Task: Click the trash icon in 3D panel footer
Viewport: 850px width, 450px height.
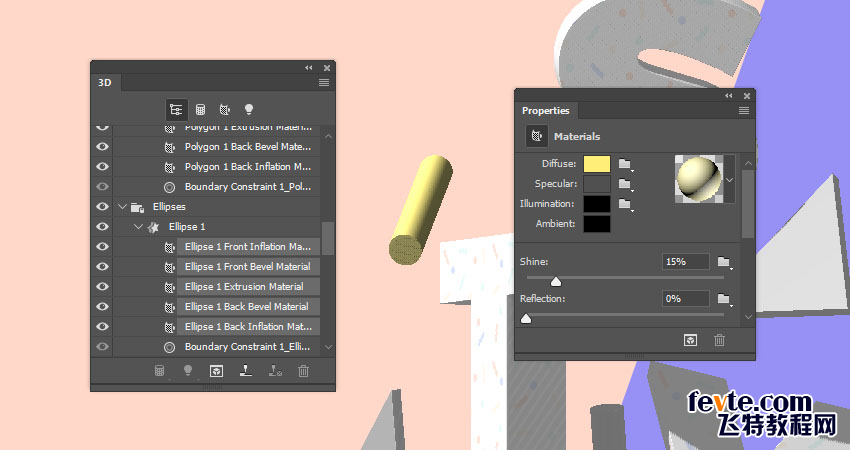Action: [x=304, y=371]
